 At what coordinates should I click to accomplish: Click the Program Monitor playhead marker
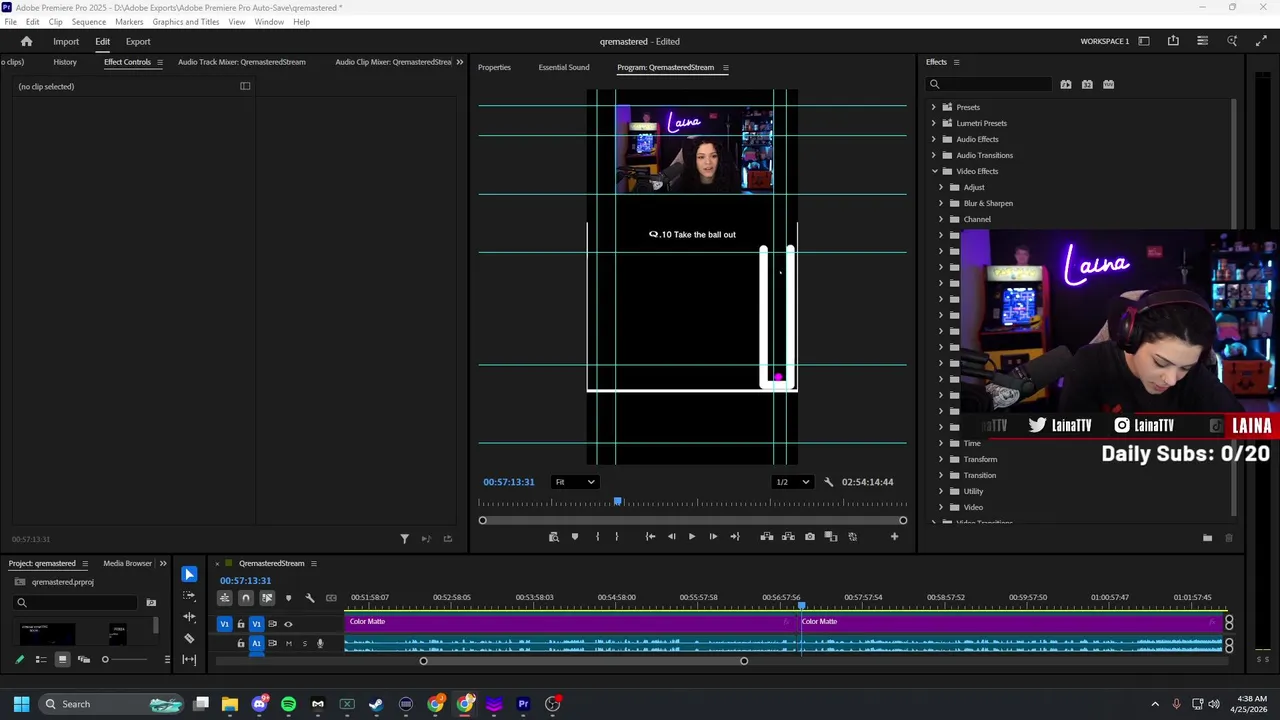point(618,502)
